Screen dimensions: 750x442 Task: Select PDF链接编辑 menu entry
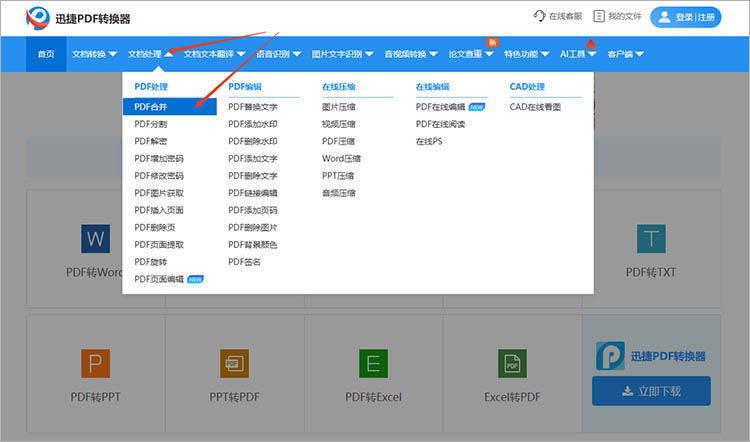(253, 193)
